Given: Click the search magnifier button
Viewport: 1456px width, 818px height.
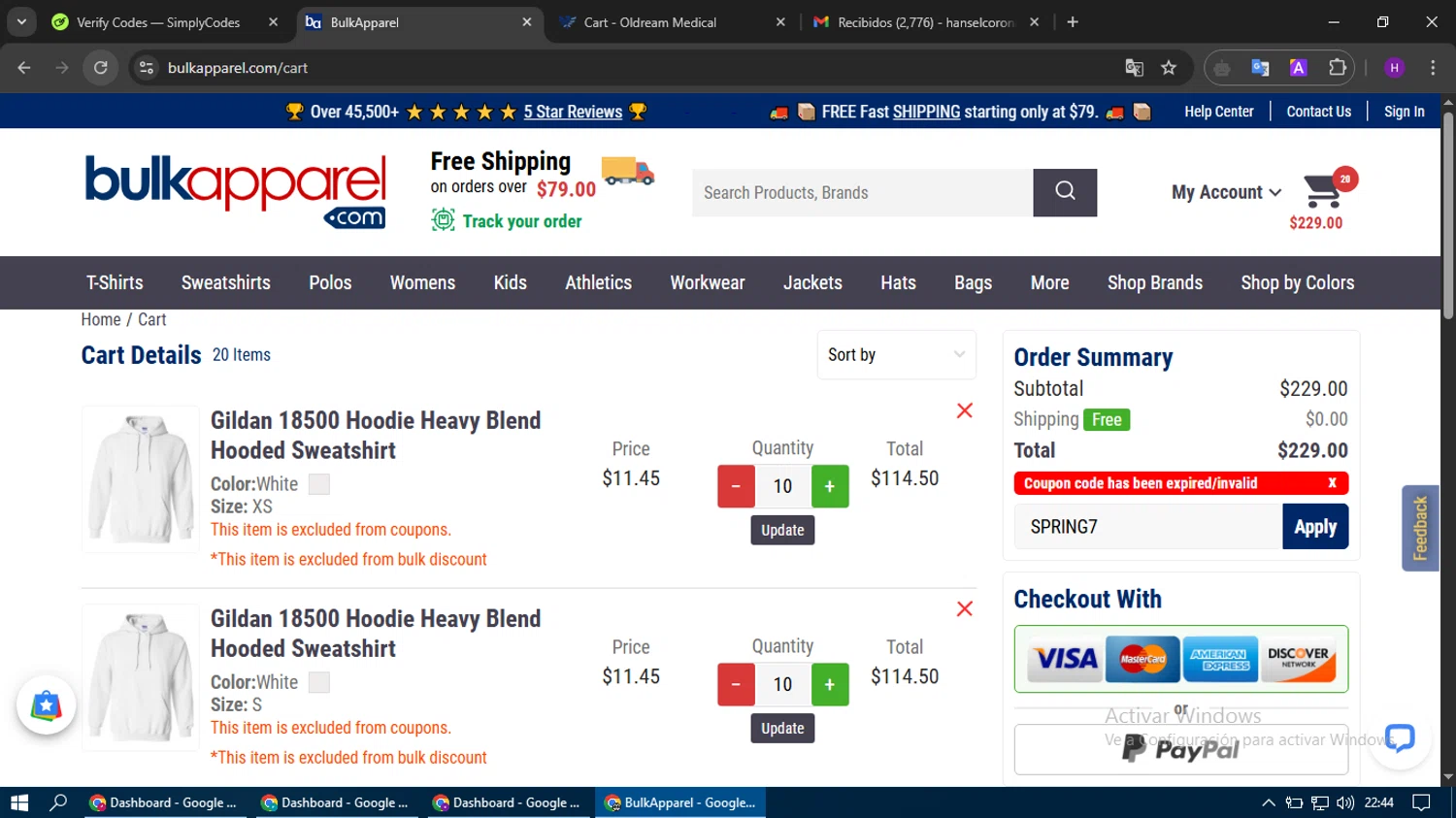Looking at the screenshot, I should (1065, 192).
